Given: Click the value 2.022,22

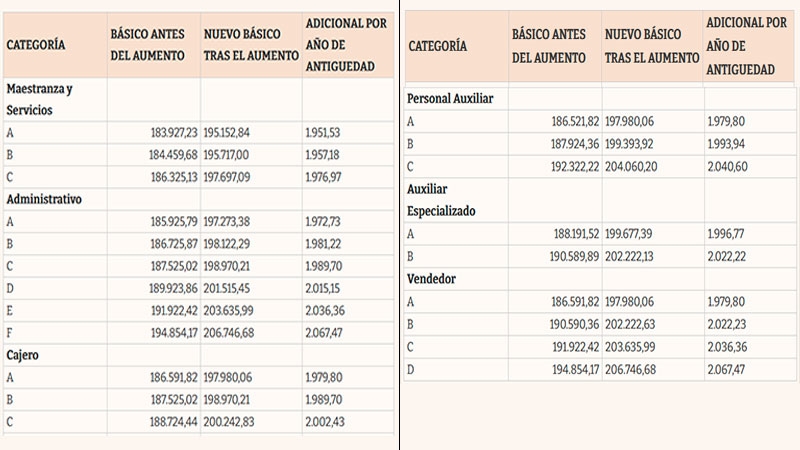Looking at the screenshot, I should (x=727, y=256).
